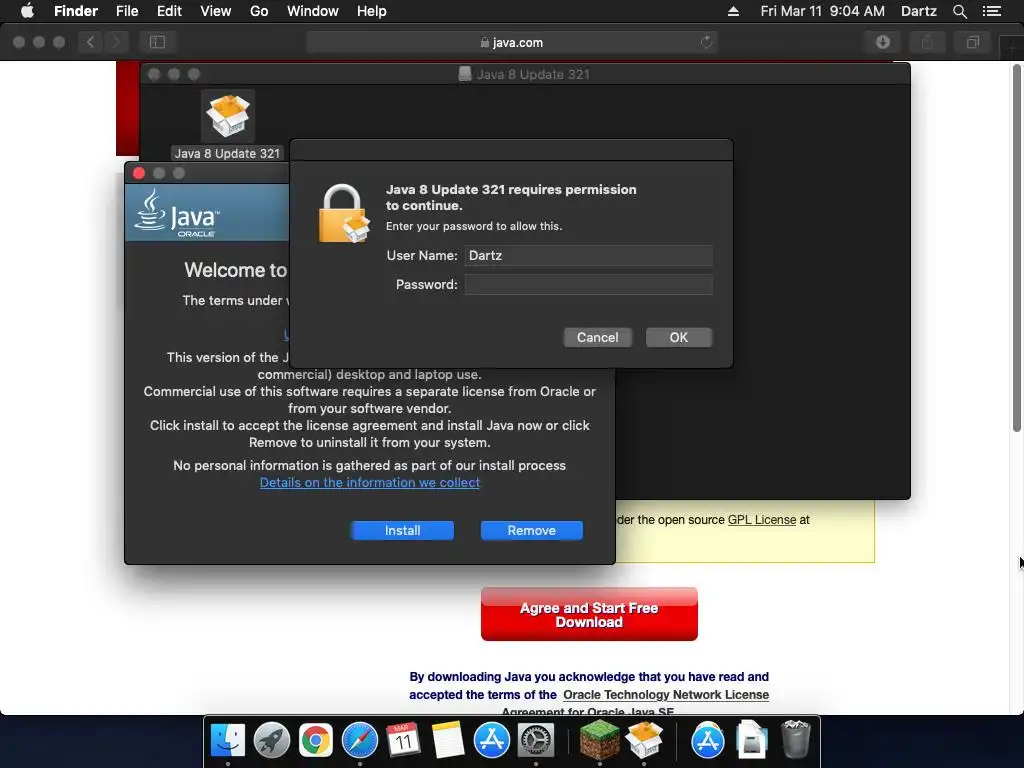Viewport: 1024px width, 768px height.
Task: Click Java installer package Dock icon
Action: point(644,741)
